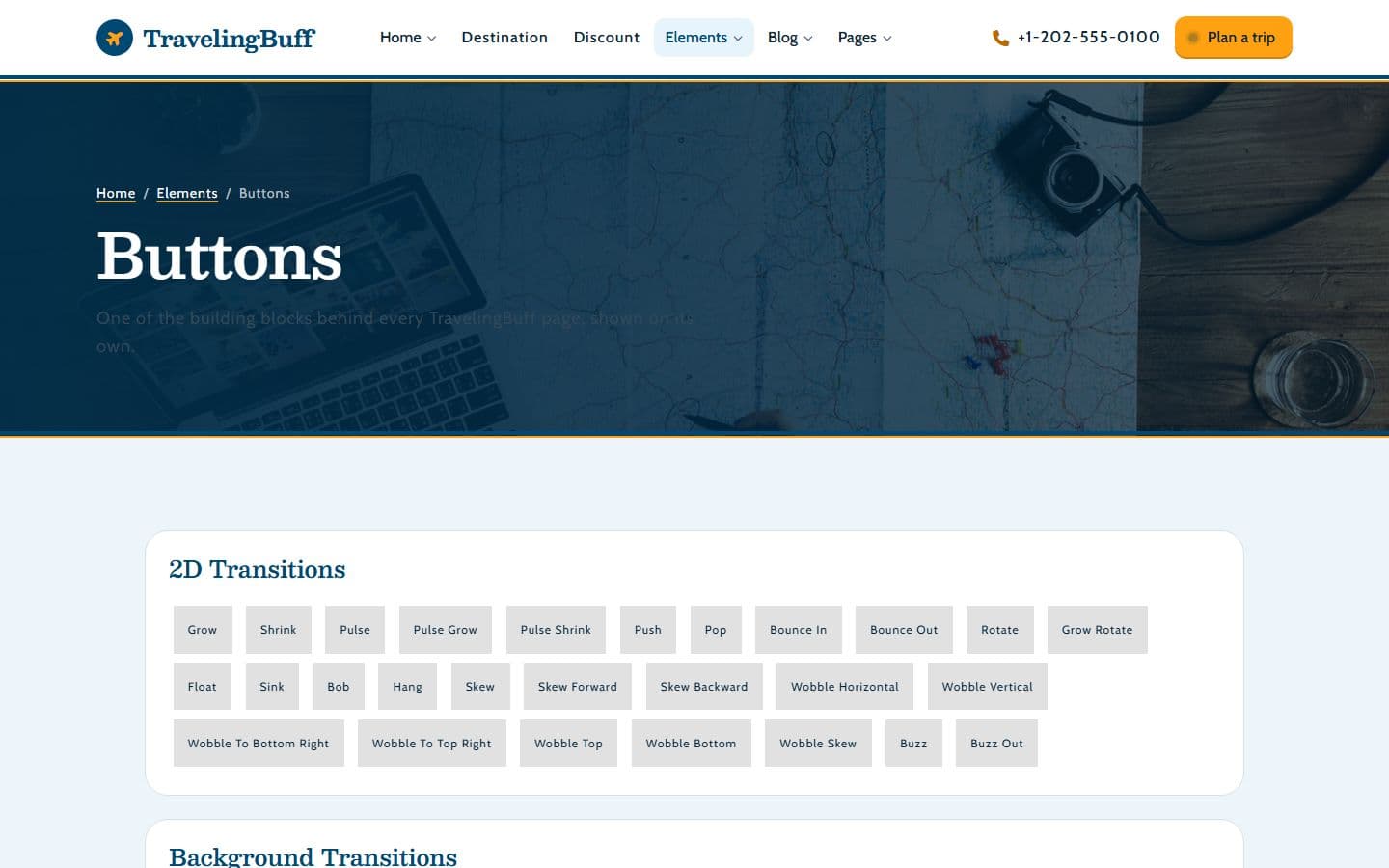Image resolution: width=1389 pixels, height=868 pixels.
Task: Click the Buzz Out button
Action: (x=997, y=744)
